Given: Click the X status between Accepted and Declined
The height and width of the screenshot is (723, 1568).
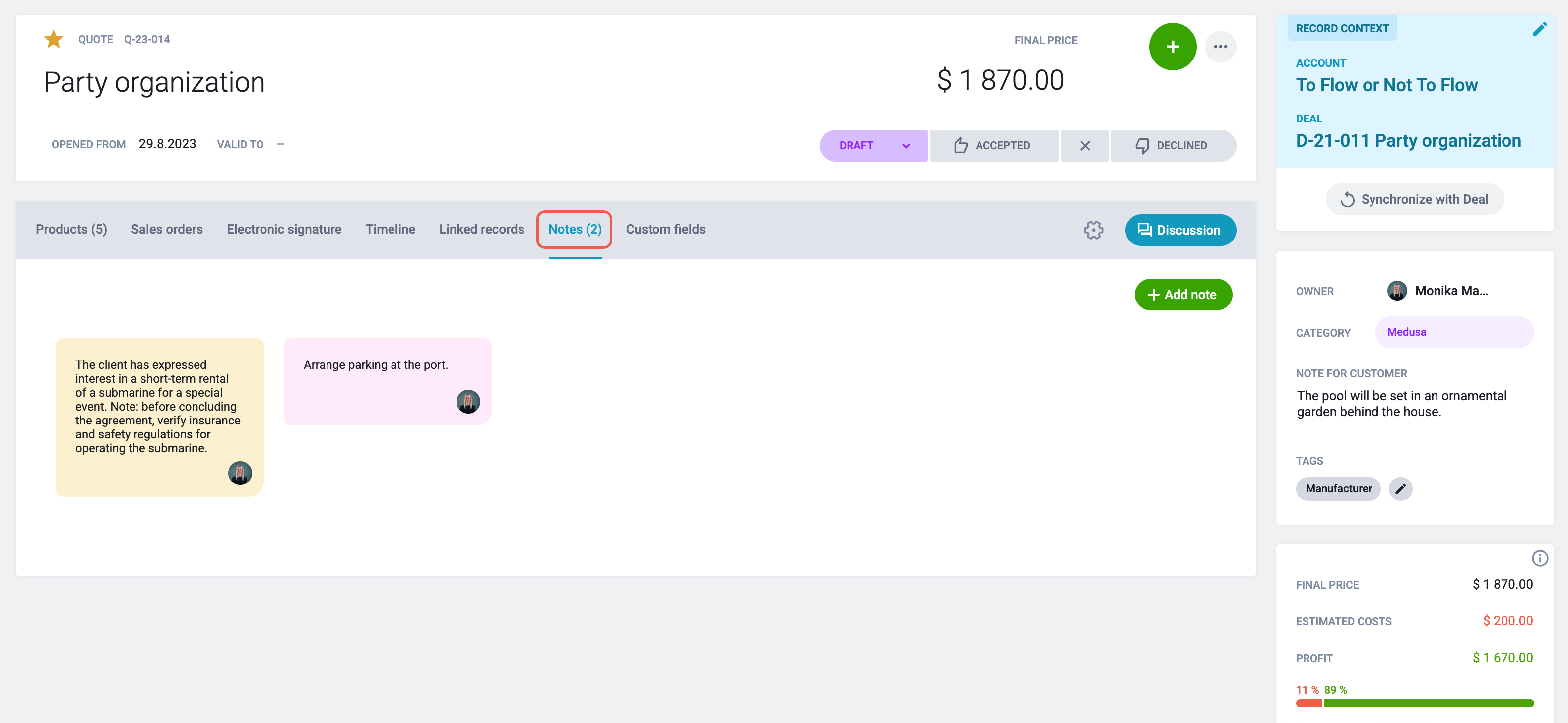Looking at the screenshot, I should tap(1085, 146).
